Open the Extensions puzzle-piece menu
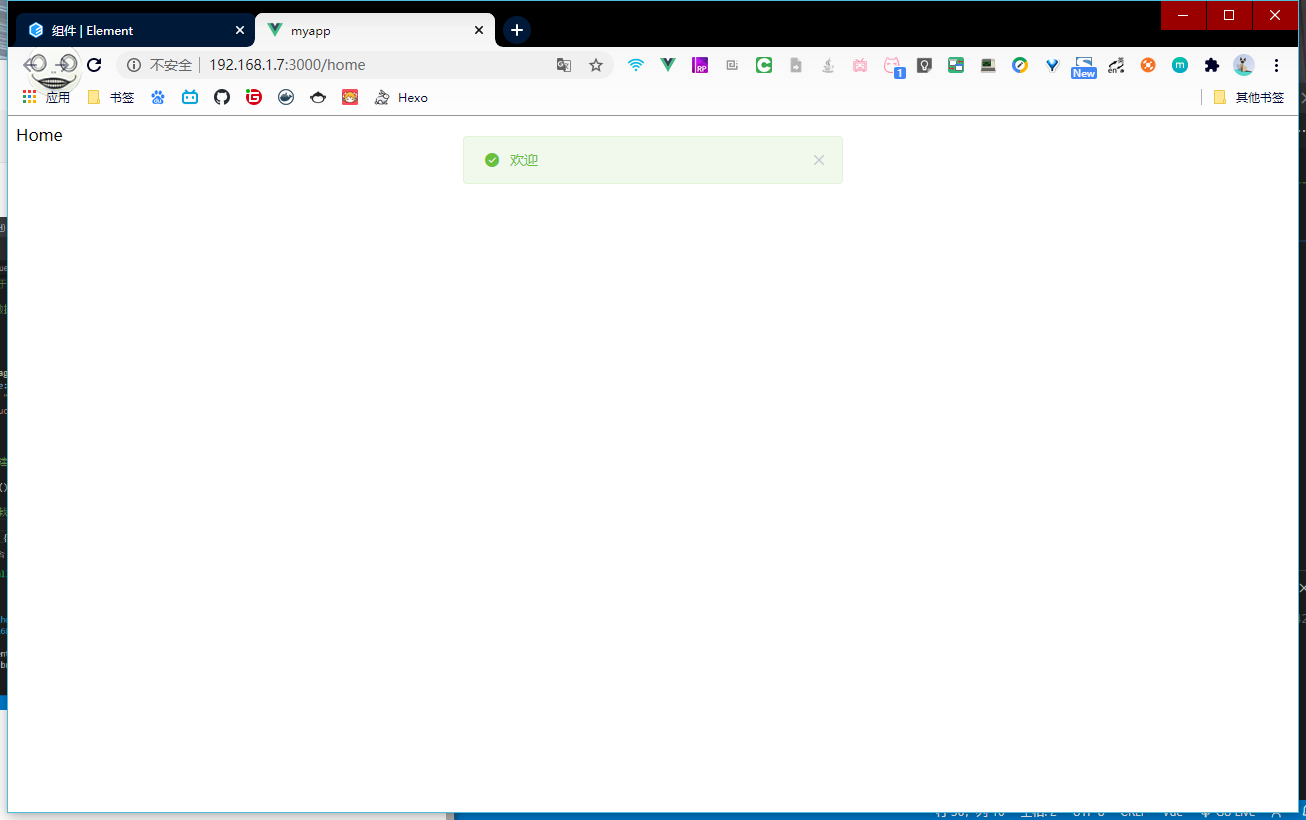Screen dimensions: 1306x820 click(x=1212, y=65)
